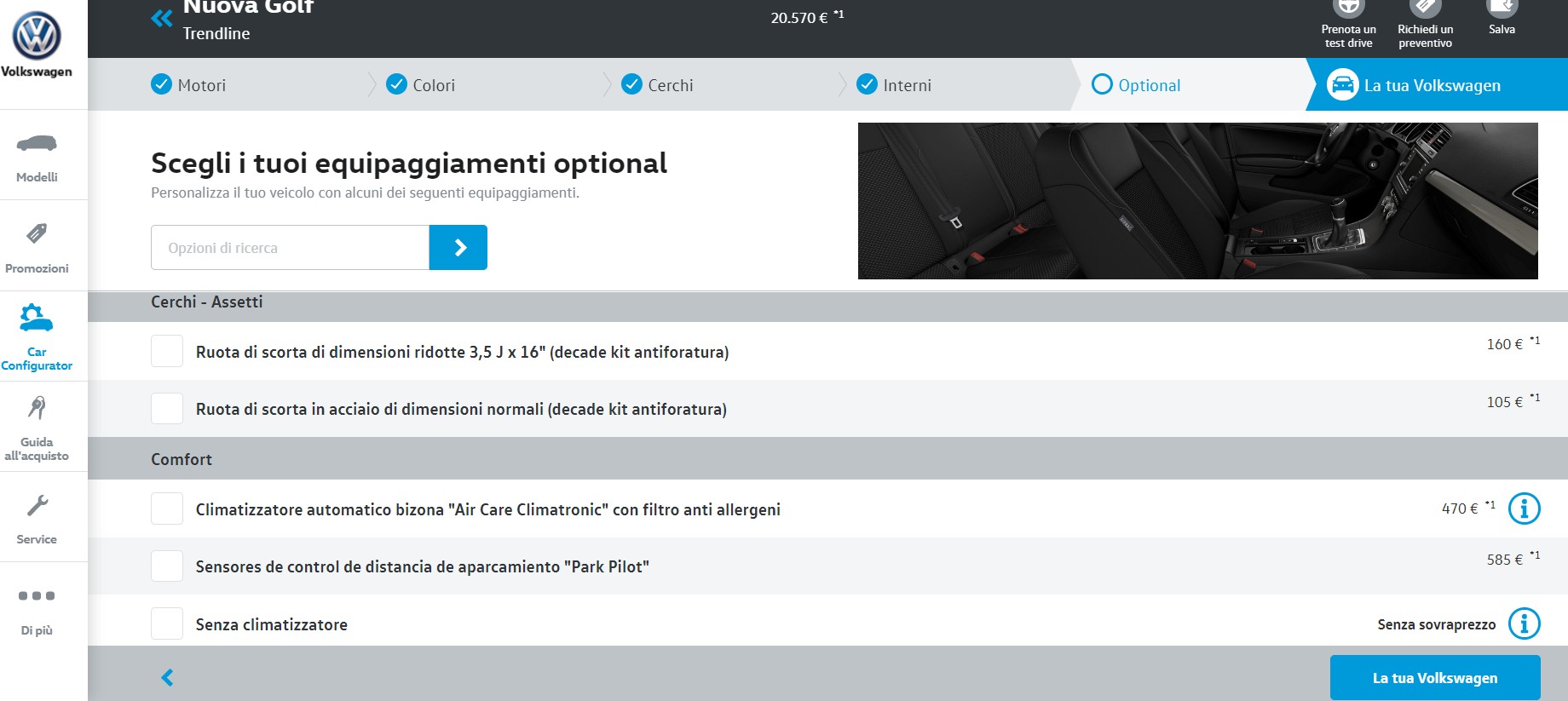
Task: Open Modelli car icon in sidebar
Action: coord(37,144)
